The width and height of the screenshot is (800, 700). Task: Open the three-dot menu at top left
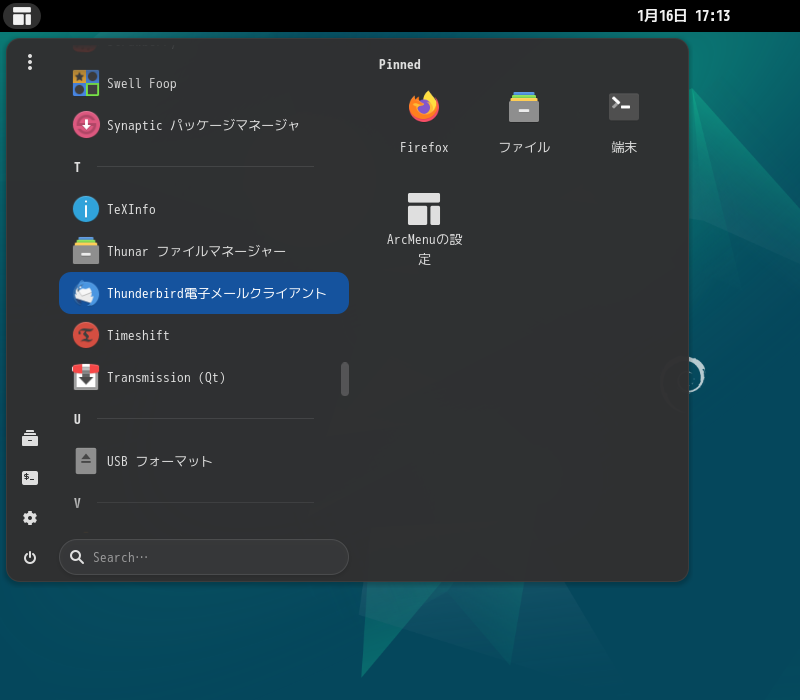[30, 61]
